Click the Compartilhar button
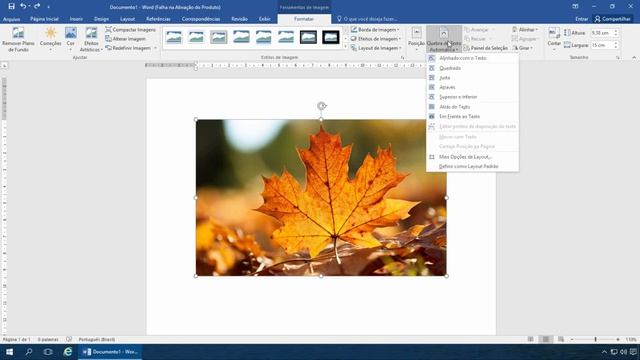This screenshot has width=640, height=360. click(613, 19)
